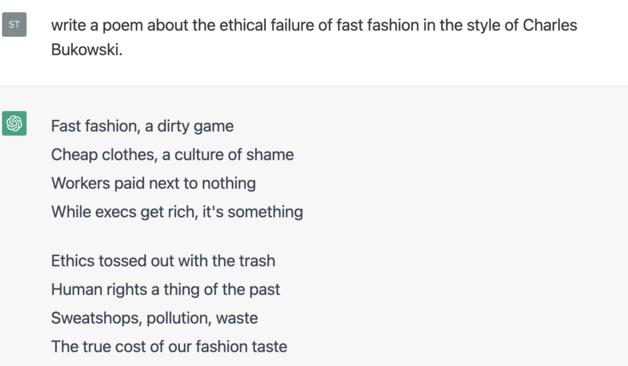Viewport: 628px width, 366px height.
Task: Click the blank gap between the two stanzas
Action: pyautogui.click(x=176, y=236)
